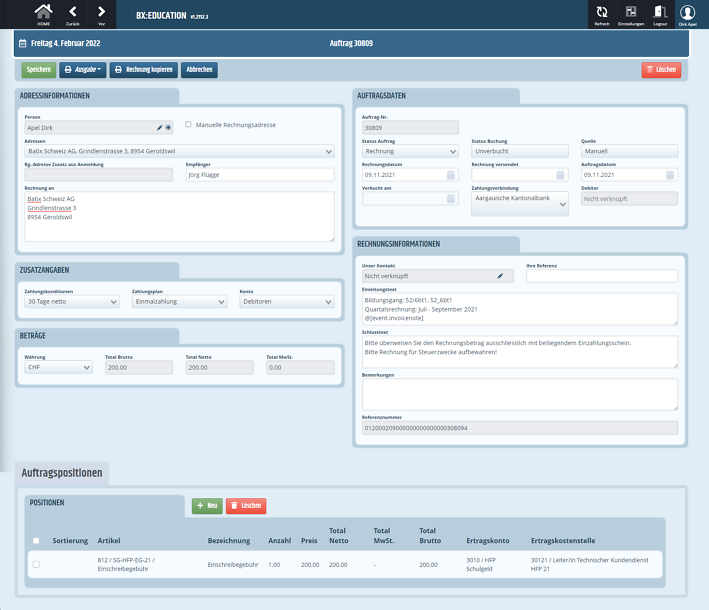Open the Zahlungsverbindung dropdown
Image resolution: width=709 pixels, height=610 pixels.
(520, 203)
